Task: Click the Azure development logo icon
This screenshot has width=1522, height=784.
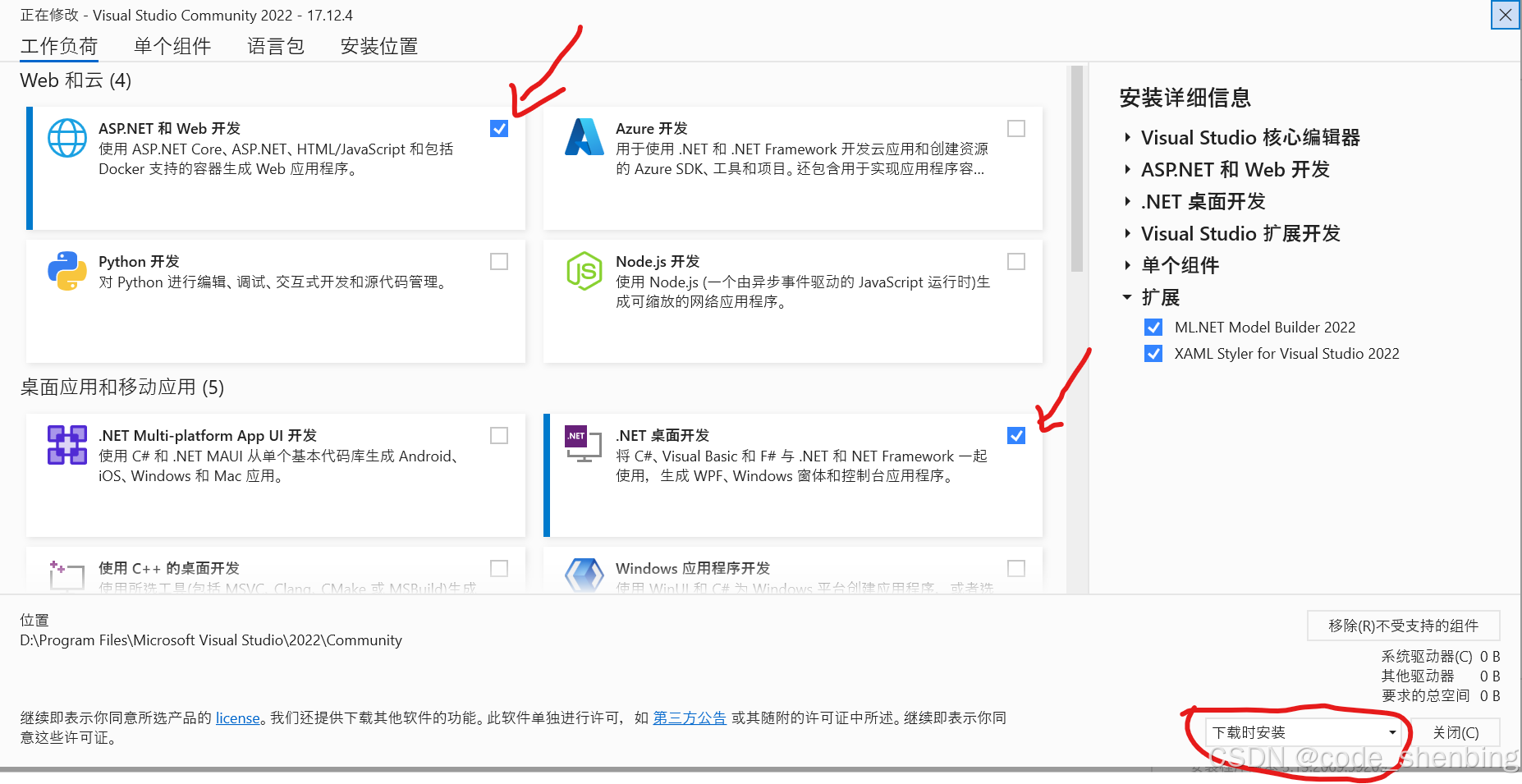Action: click(x=585, y=137)
